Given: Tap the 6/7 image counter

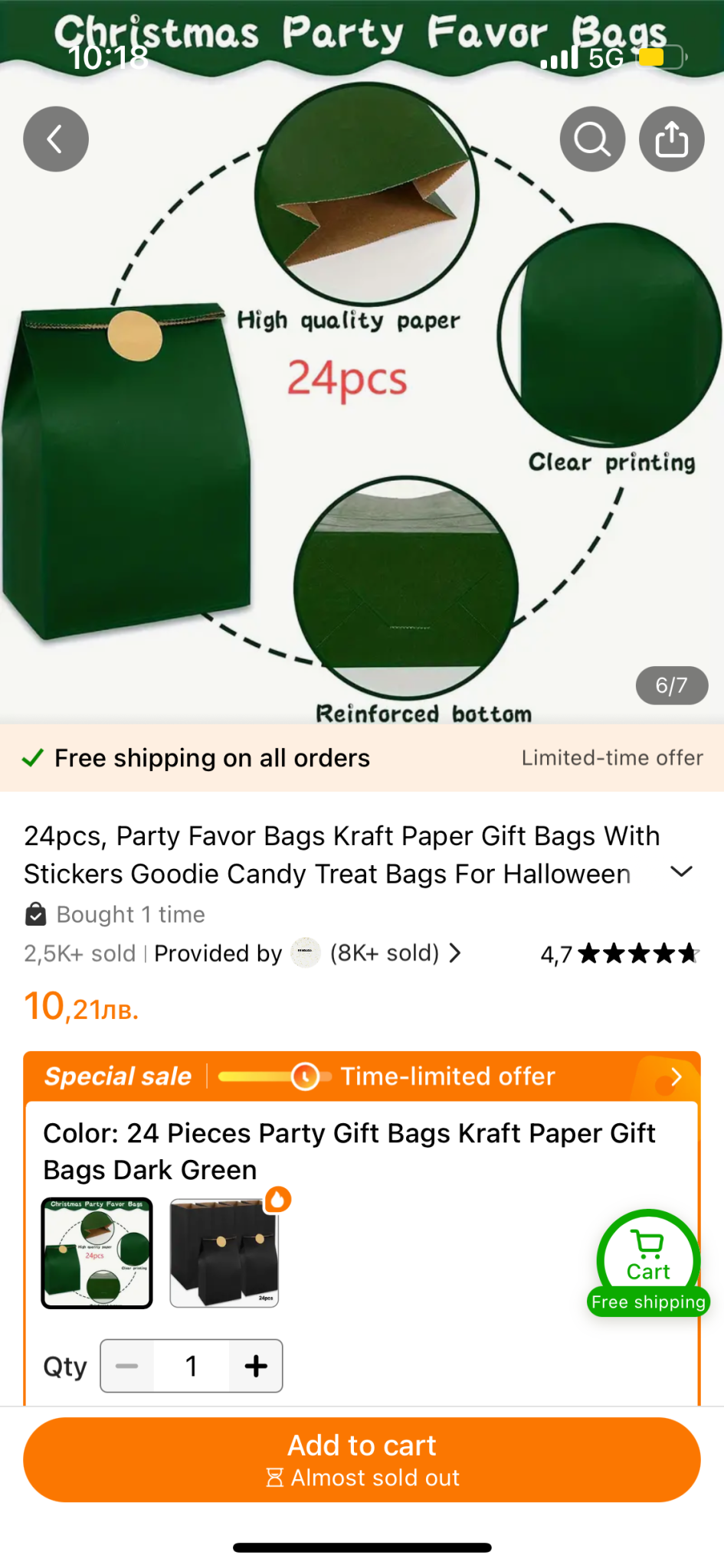Looking at the screenshot, I should click(x=671, y=685).
